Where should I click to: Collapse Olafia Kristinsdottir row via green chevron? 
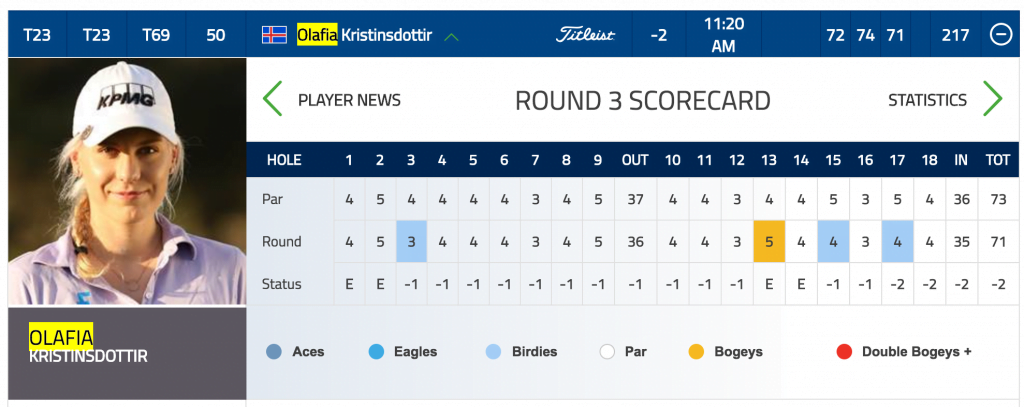tap(451, 37)
